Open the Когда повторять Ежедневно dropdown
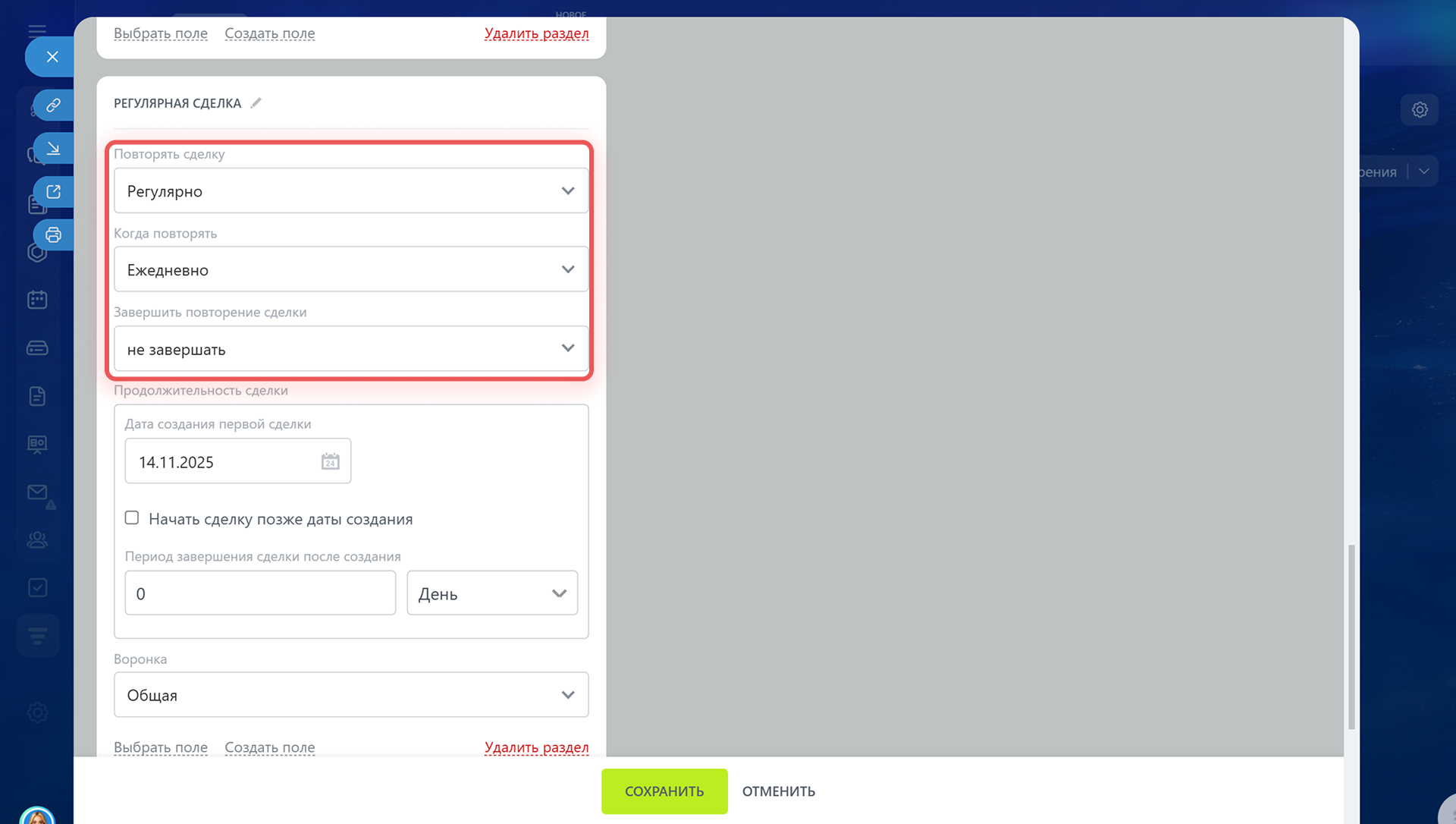This screenshot has width=1456, height=824. click(x=350, y=270)
